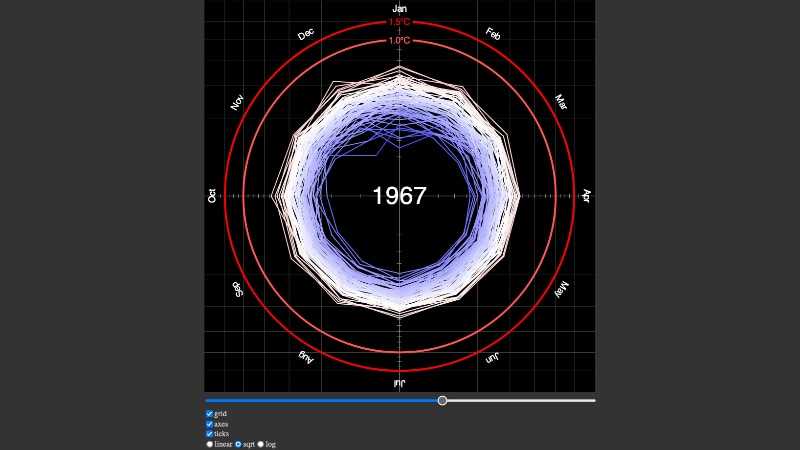The width and height of the screenshot is (800, 450).
Task: Uncheck the grid checkbox
Action: click(x=209, y=413)
